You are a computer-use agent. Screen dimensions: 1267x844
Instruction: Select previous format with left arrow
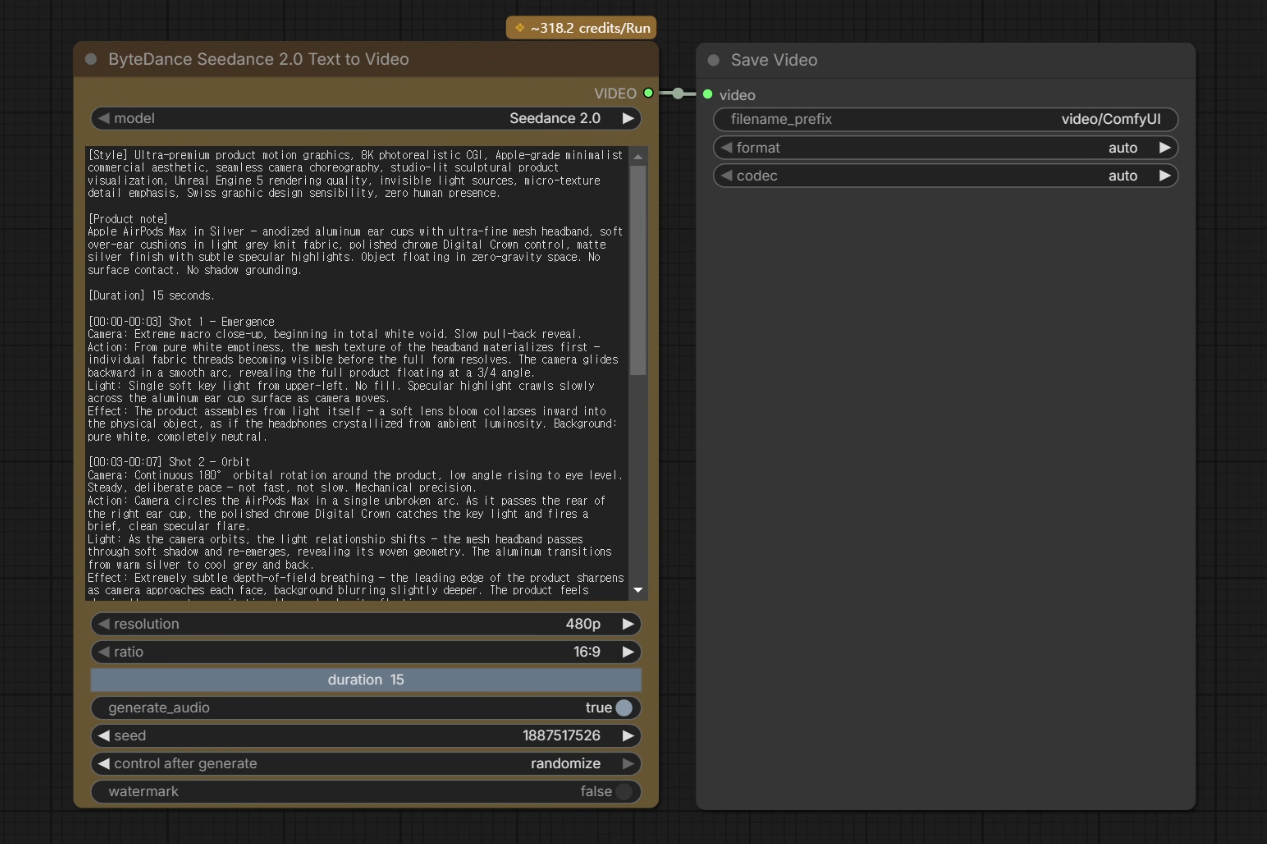click(727, 148)
